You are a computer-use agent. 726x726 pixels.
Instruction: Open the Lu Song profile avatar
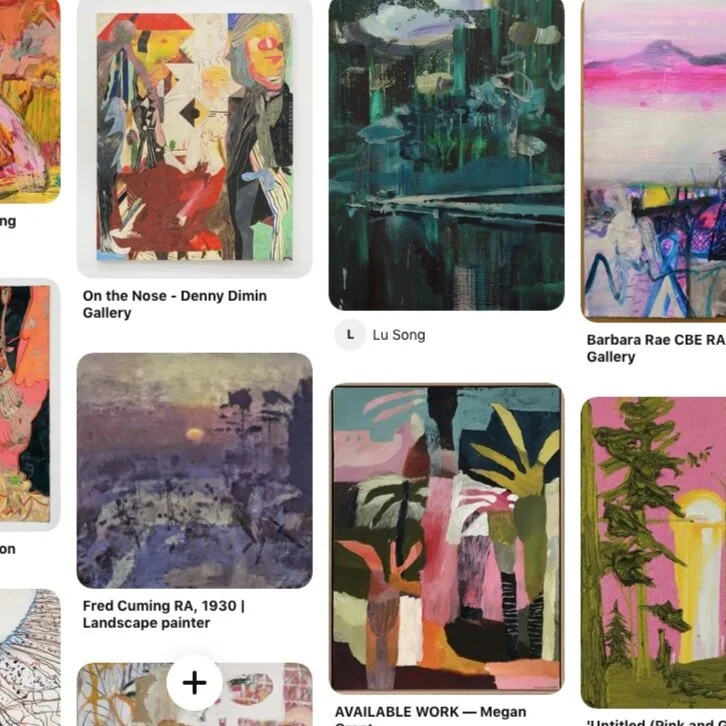tap(350, 335)
